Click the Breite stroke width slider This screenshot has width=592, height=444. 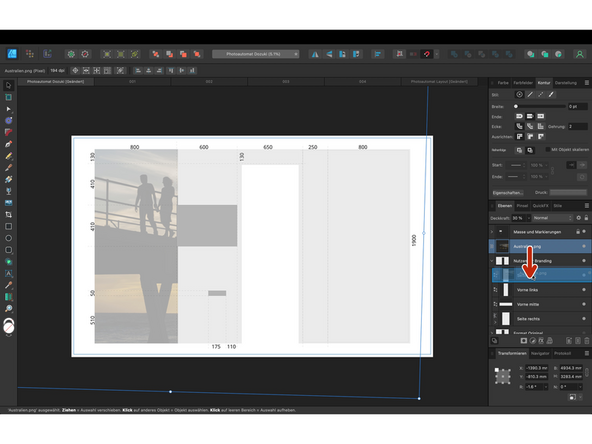coord(540,106)
